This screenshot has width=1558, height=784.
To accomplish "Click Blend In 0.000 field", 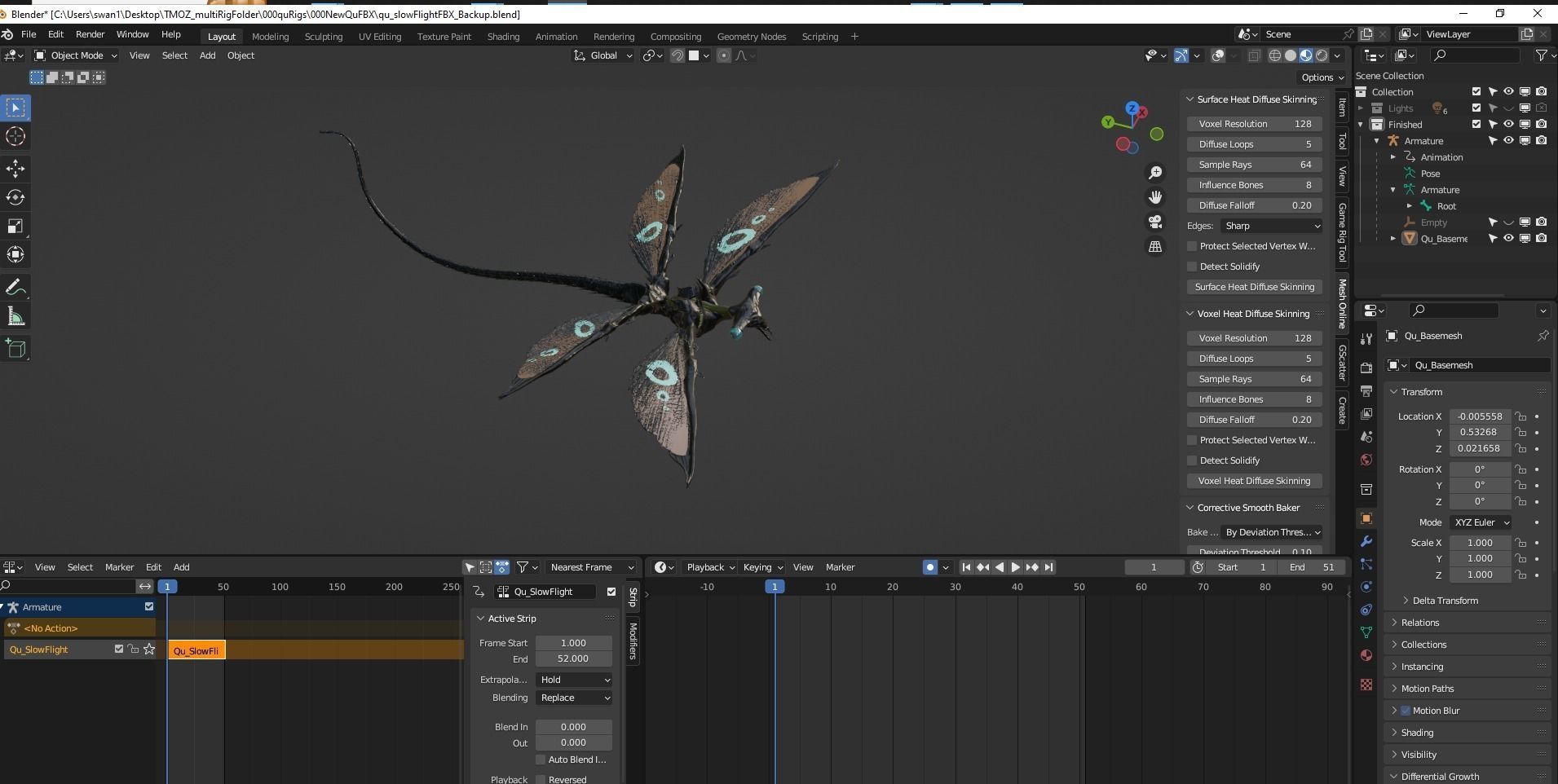I will coord(574,727).
